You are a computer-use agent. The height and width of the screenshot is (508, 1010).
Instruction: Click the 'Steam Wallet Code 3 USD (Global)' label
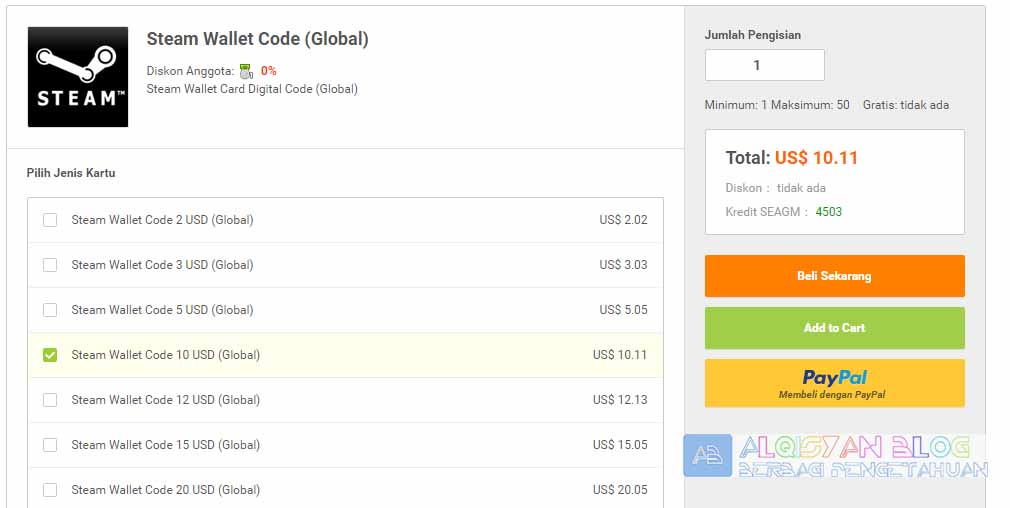(x=162, y=265)
